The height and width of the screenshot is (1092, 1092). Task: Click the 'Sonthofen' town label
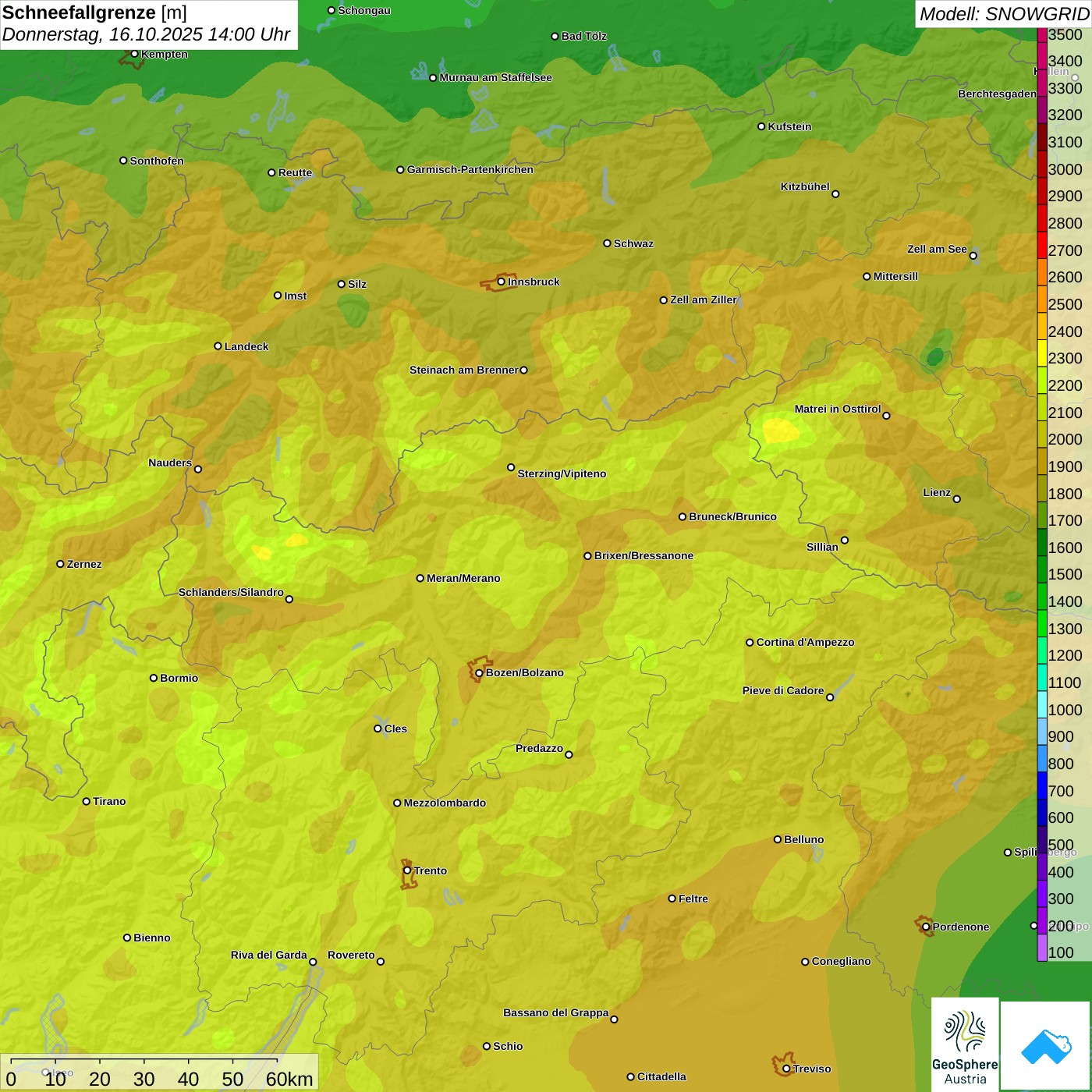pos(157,161)
